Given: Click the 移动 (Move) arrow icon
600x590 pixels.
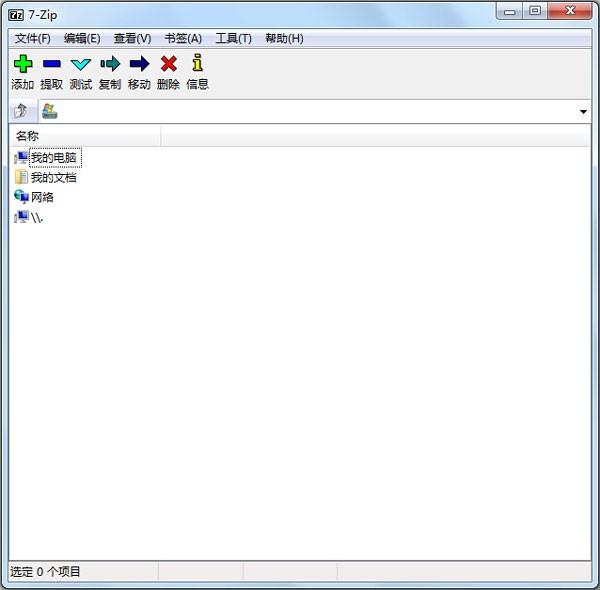Looking at the screenshot, I should pos(139,64).
